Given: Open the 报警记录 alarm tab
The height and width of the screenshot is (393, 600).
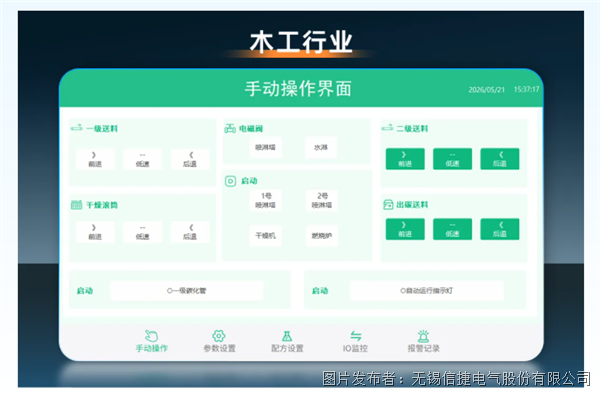Looking at the screenshot, I should [x=423, y=341].
